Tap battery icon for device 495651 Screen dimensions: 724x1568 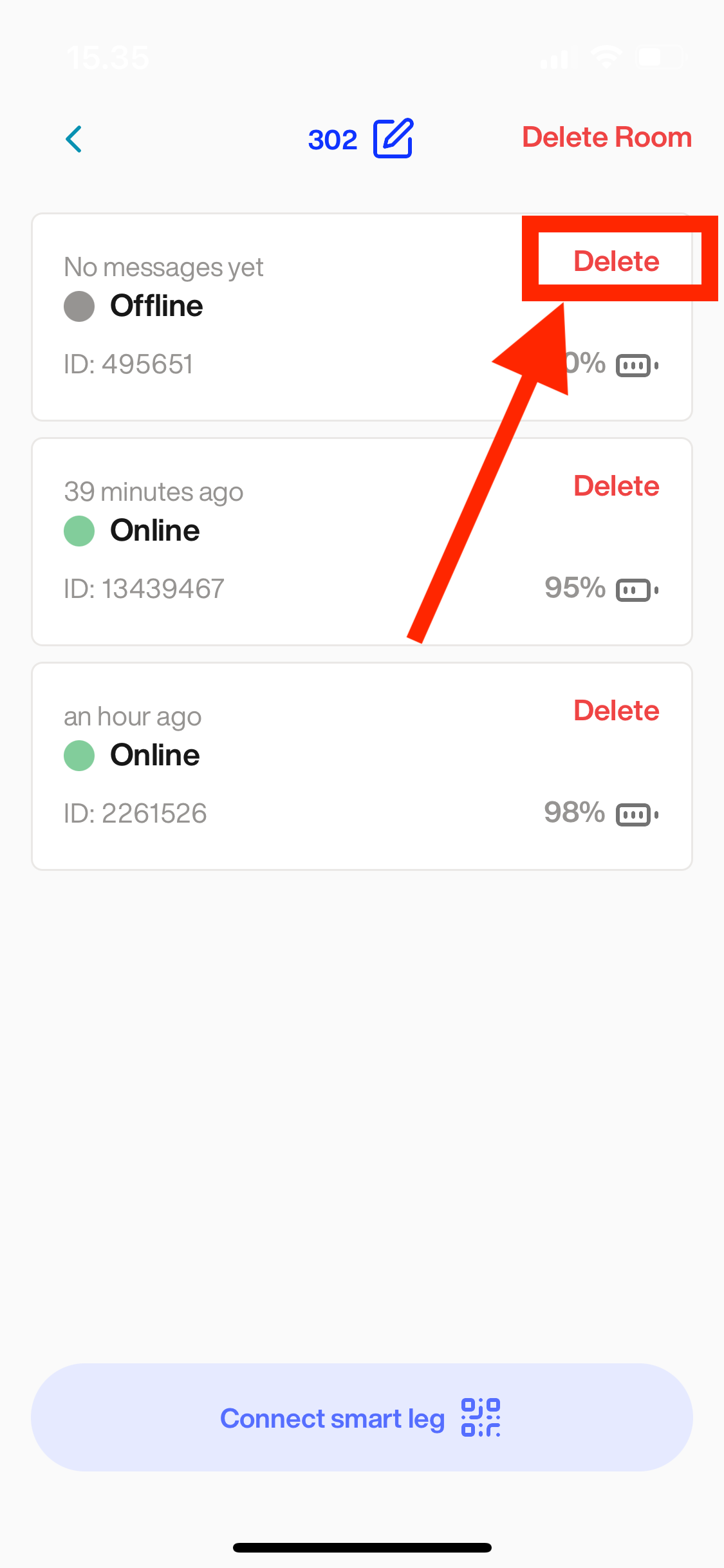[636, 366]
